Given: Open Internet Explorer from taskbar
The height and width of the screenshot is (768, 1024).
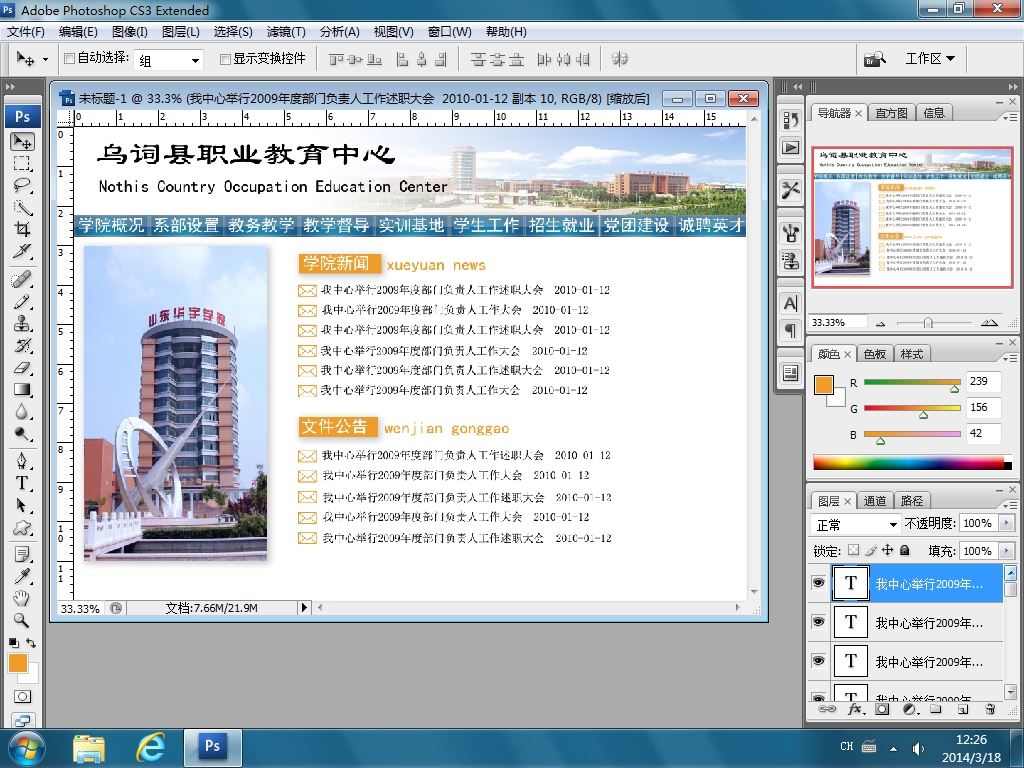Looking at the screenshot, I should [151, 748].
